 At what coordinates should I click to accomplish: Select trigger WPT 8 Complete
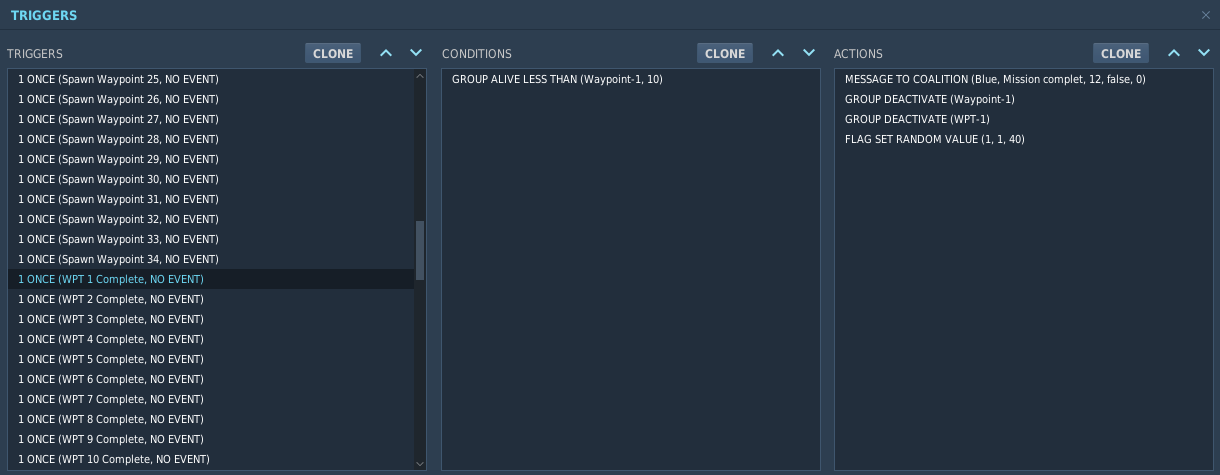pyautogui.click(x=211, y=419)
